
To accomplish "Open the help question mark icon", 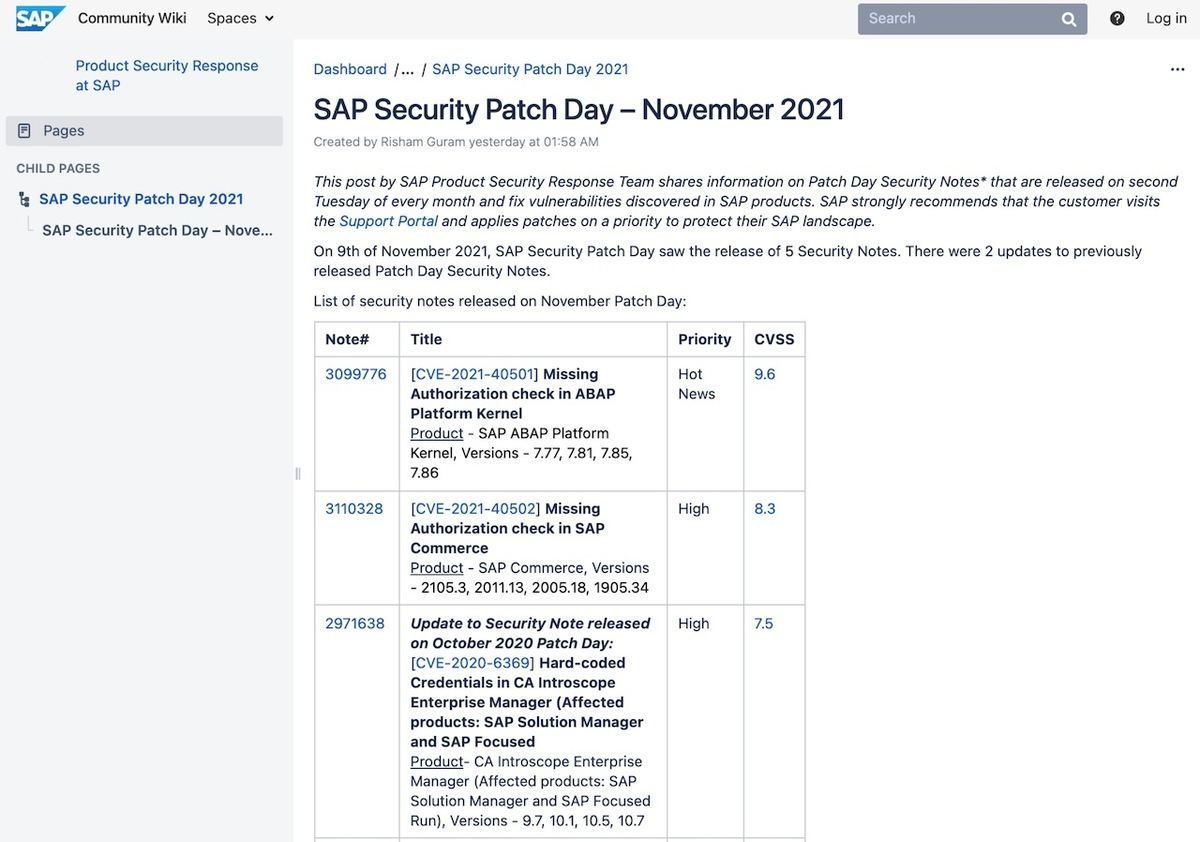I will pos(1117,18).
